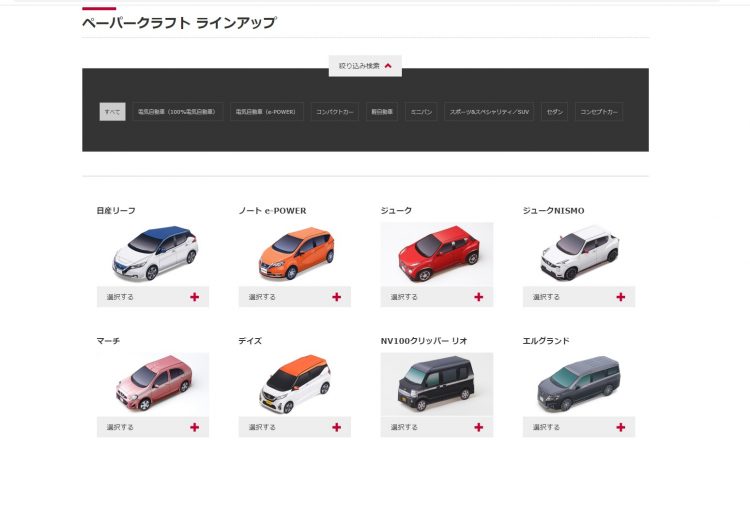
Task: Filter by スポーツ&スペシャリティ/SUV category
Action: coord(489,111)
